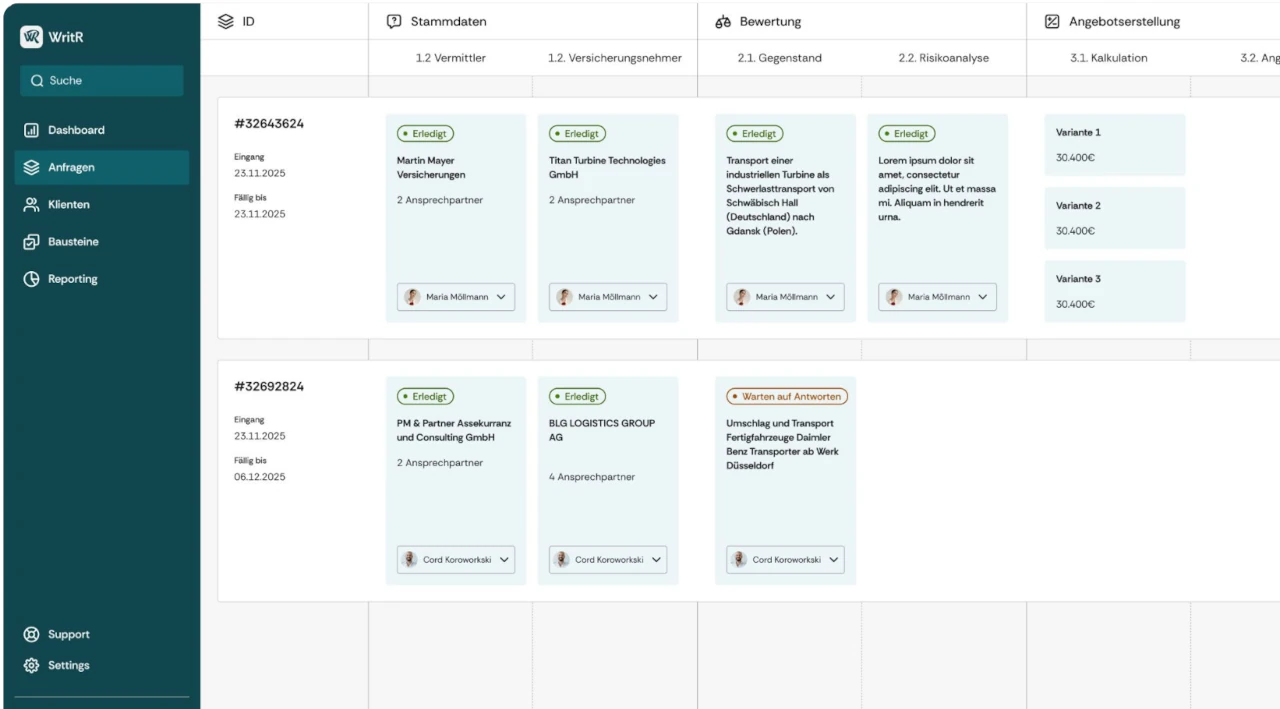This screenshot has height=709, width=1280.
Task: Select Anfragen in the sidebar menu
Action: pyautogui.click(x=101, y=167)
